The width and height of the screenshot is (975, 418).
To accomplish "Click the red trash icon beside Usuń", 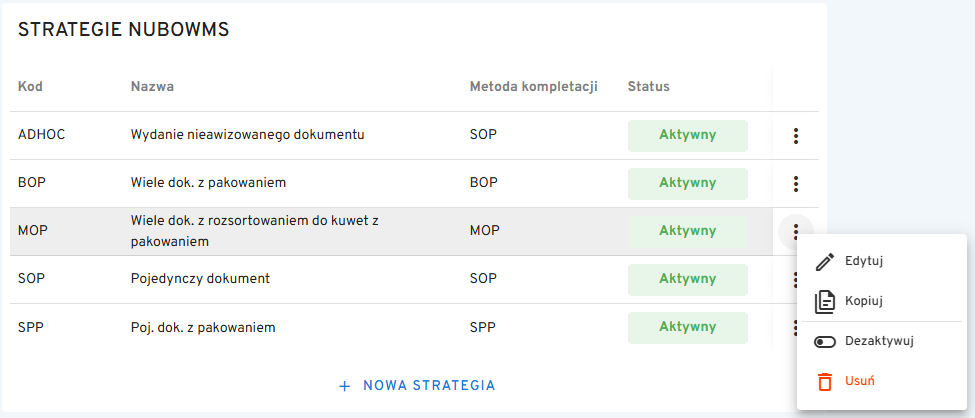I will click(x=825, y=381).
